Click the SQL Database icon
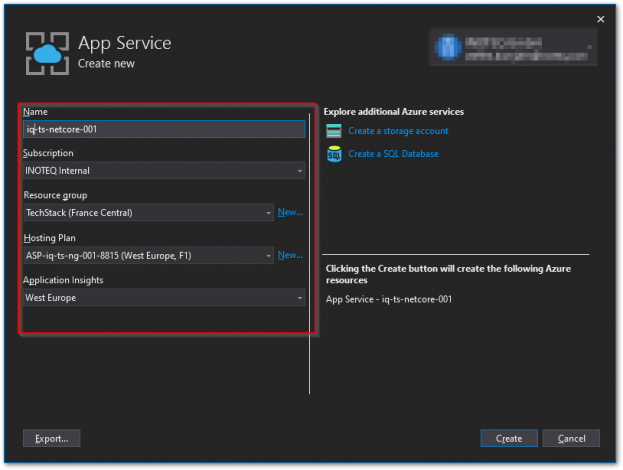623x470 pixels. tap(333, 154)
